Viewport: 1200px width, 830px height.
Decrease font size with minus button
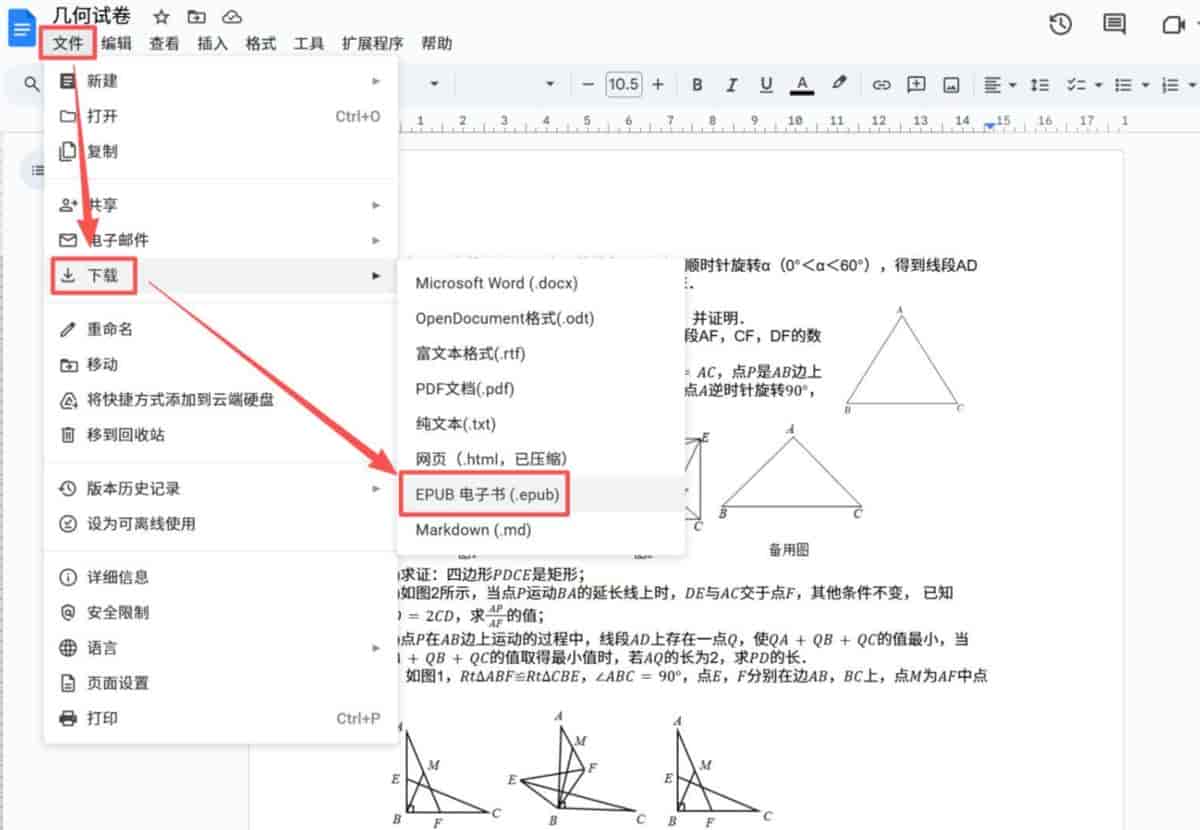click(x=588, y=85)
